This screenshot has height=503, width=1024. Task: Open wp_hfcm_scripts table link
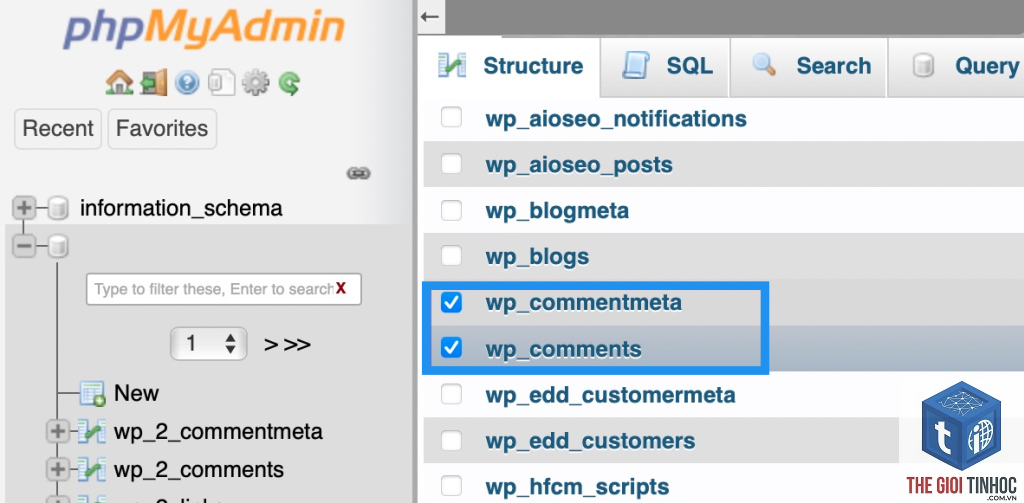577,487
